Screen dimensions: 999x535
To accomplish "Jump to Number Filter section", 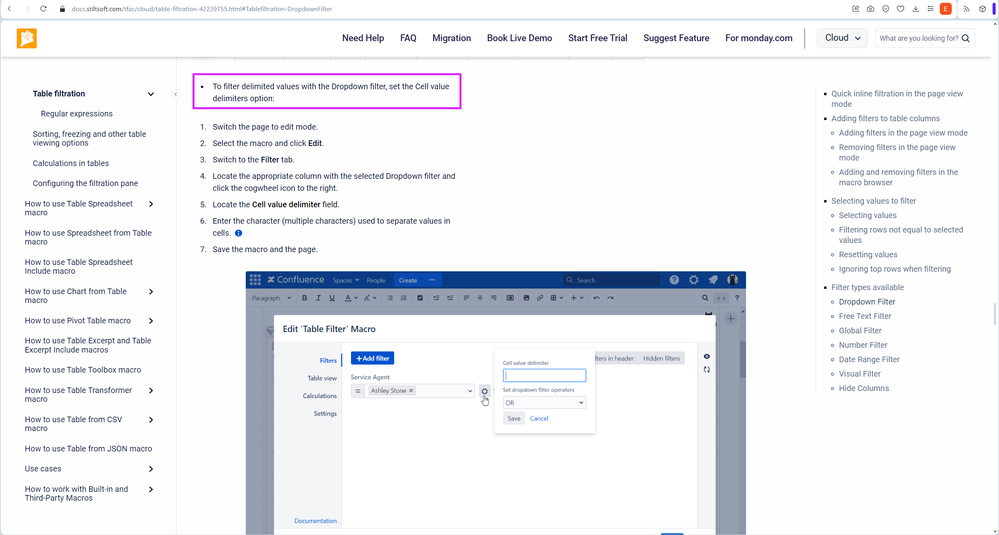I will coord(863,345).
